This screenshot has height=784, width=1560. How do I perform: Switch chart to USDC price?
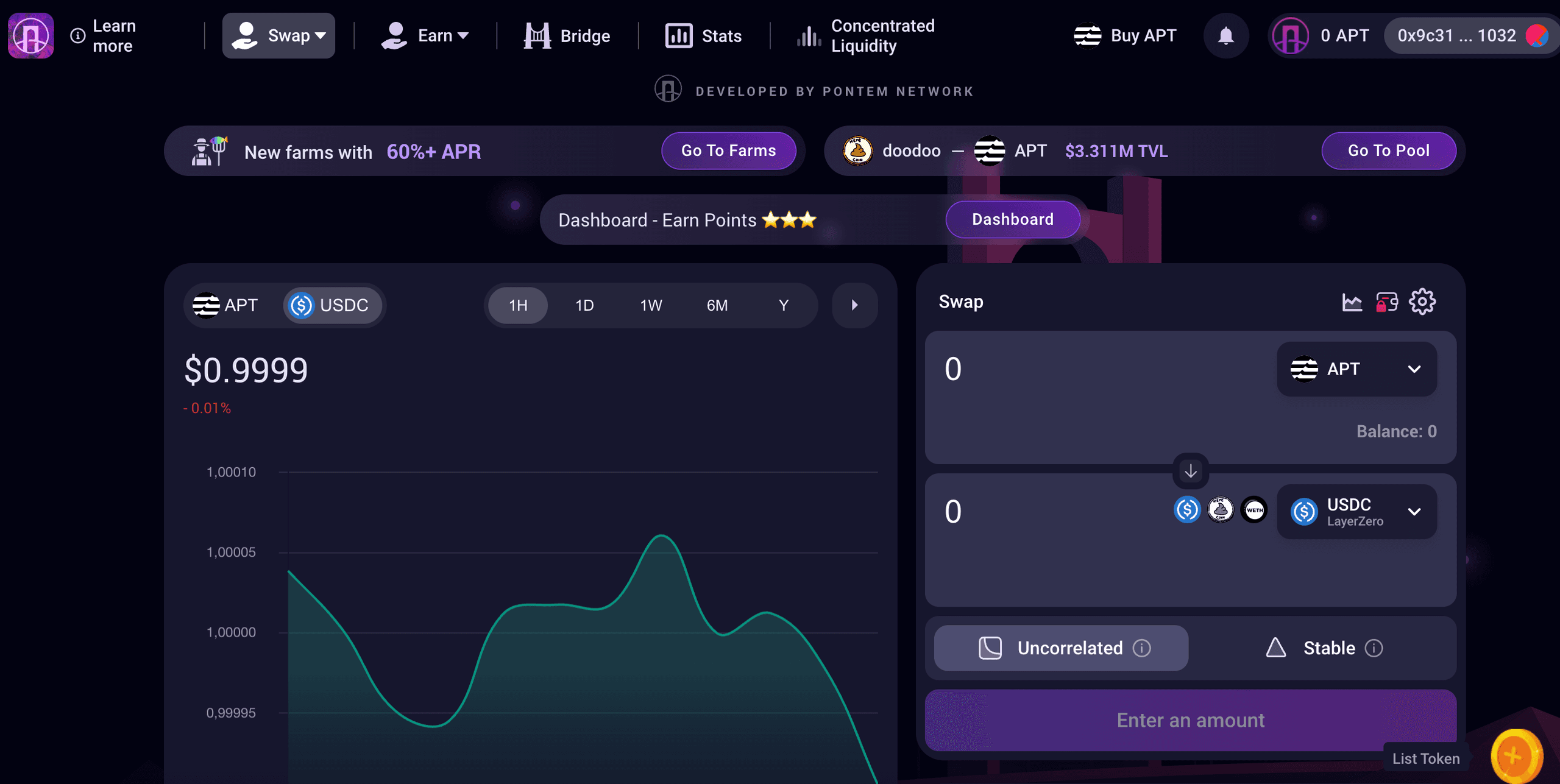[x=332, y=305]
